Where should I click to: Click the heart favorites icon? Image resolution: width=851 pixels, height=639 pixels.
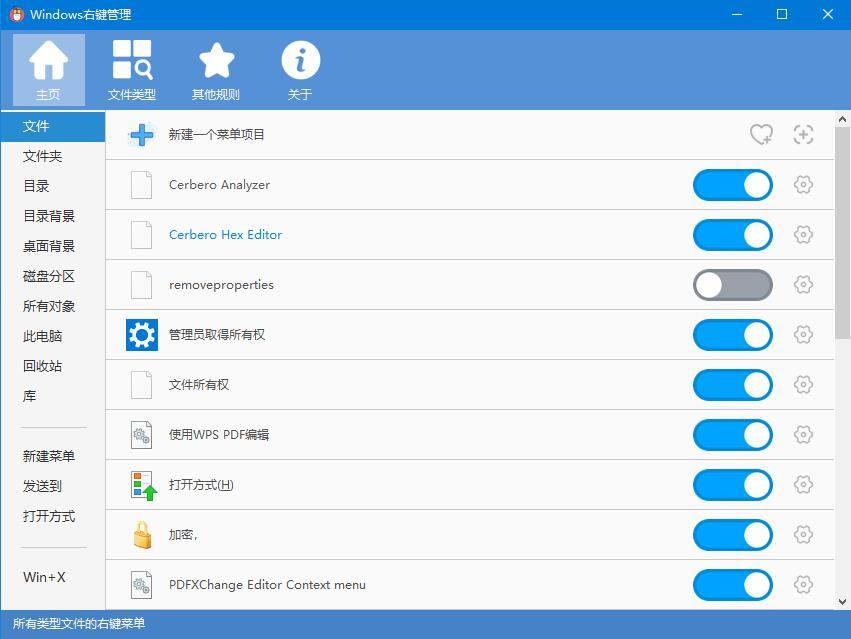click(x=762, y=134)
